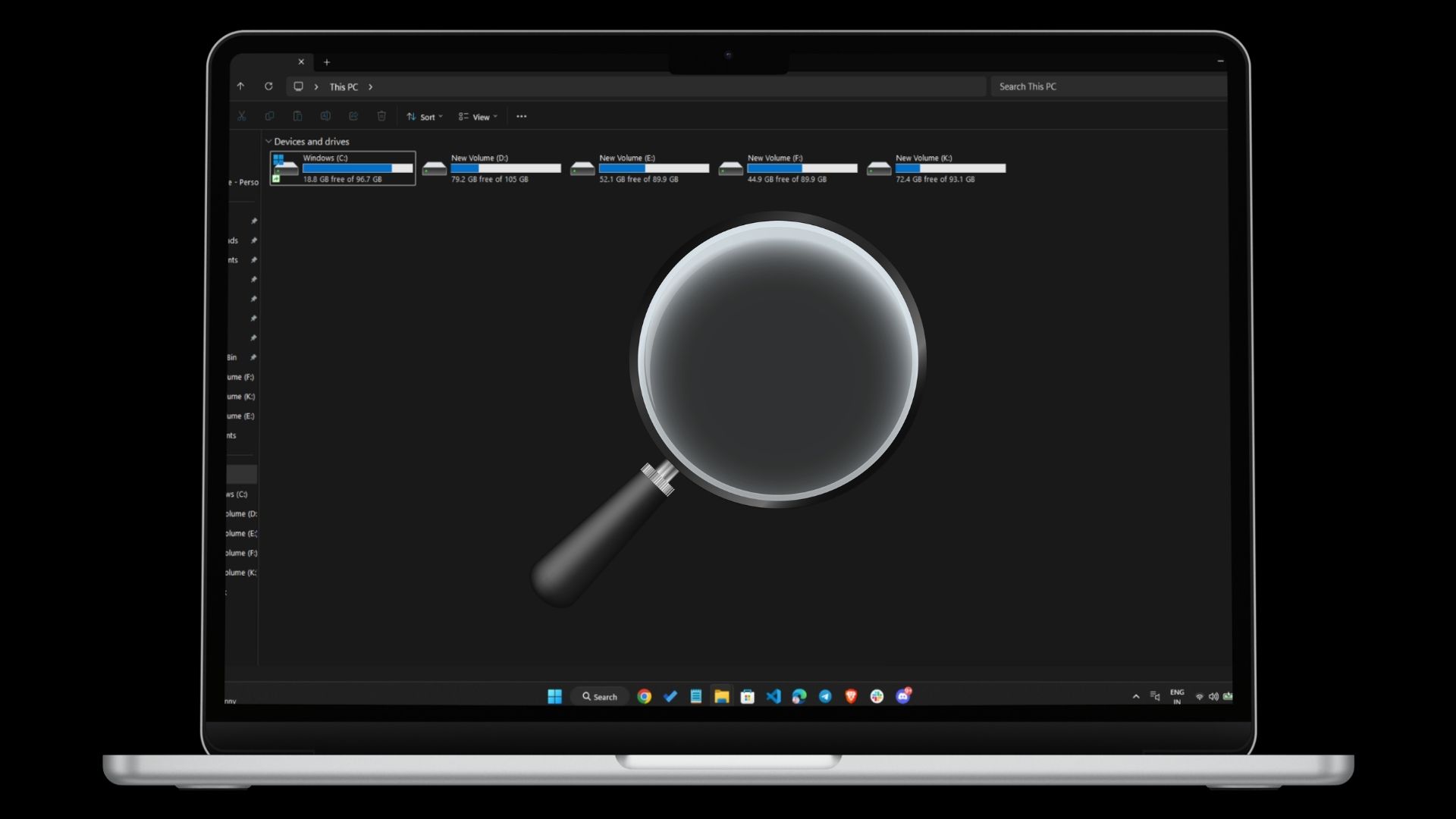Click This PC in the address bar

pos(344,87)
